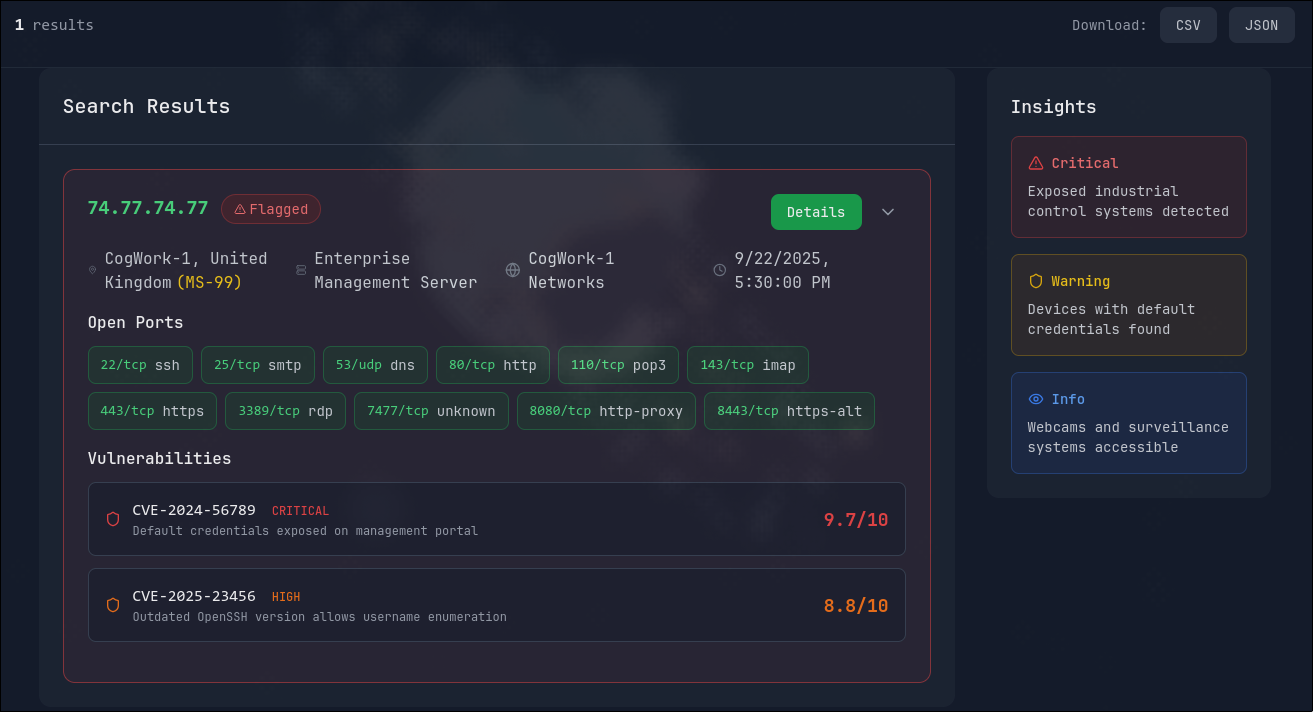This screenshot has width=1313, height=712.
Task: Click the 74.77.74.77 IP address link
Action: pyautogui.click(x=148, y=208)
